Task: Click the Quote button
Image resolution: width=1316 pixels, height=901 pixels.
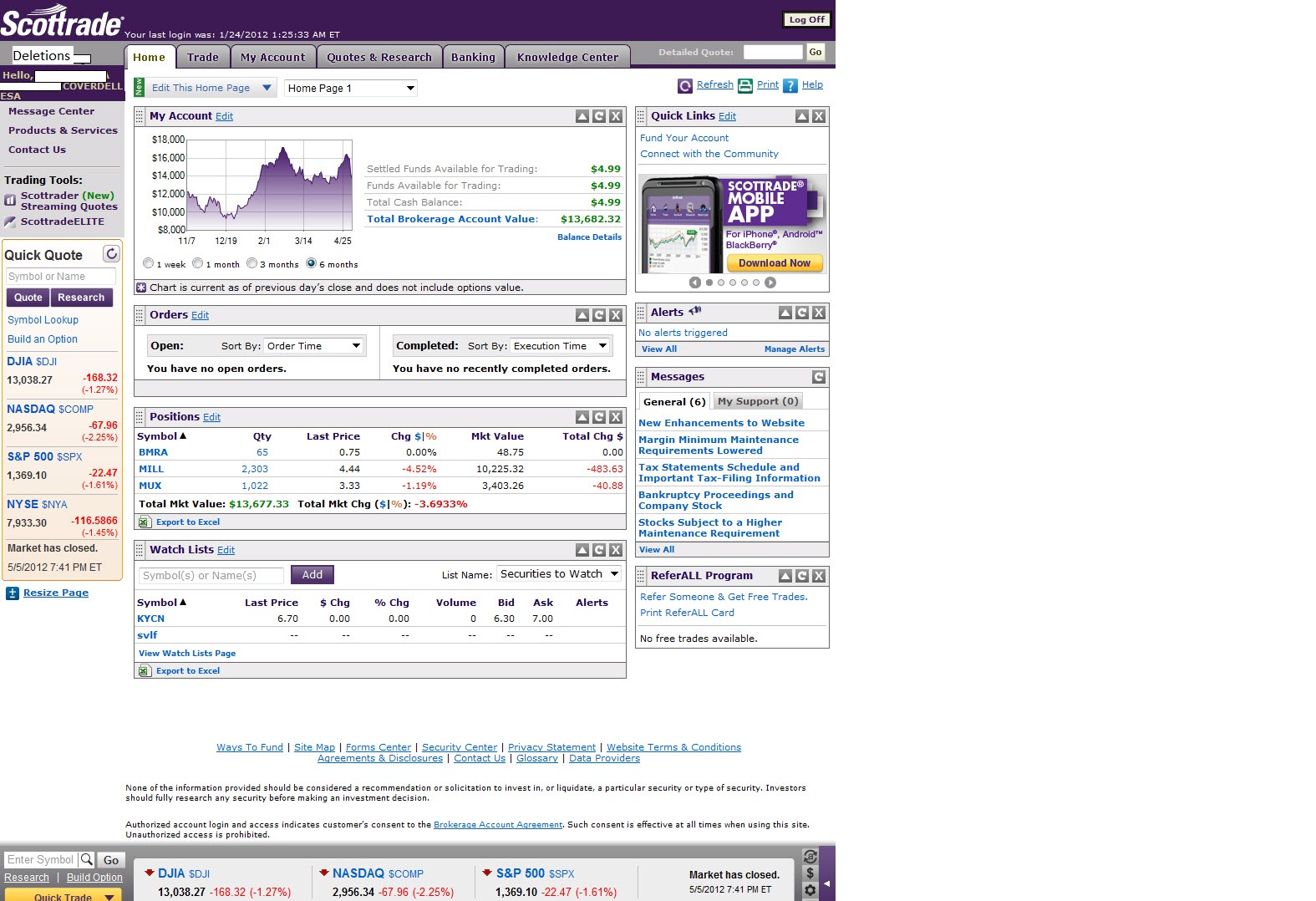Action: pos(28,298)
